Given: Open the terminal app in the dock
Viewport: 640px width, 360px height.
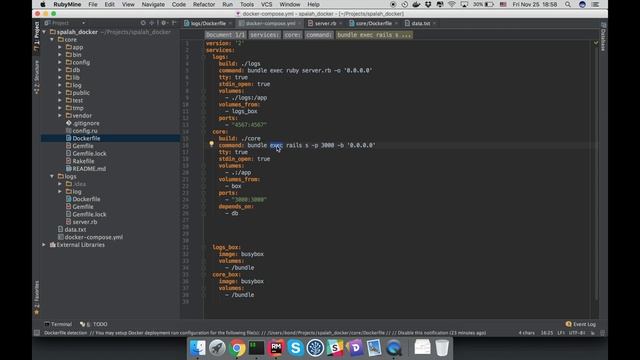Looking at the screenshot, I should (256, 348).
